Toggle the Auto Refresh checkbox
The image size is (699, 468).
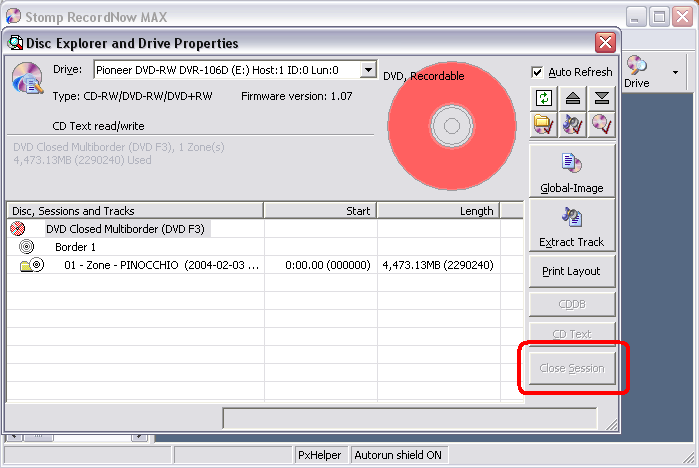(x=537, y=72)
